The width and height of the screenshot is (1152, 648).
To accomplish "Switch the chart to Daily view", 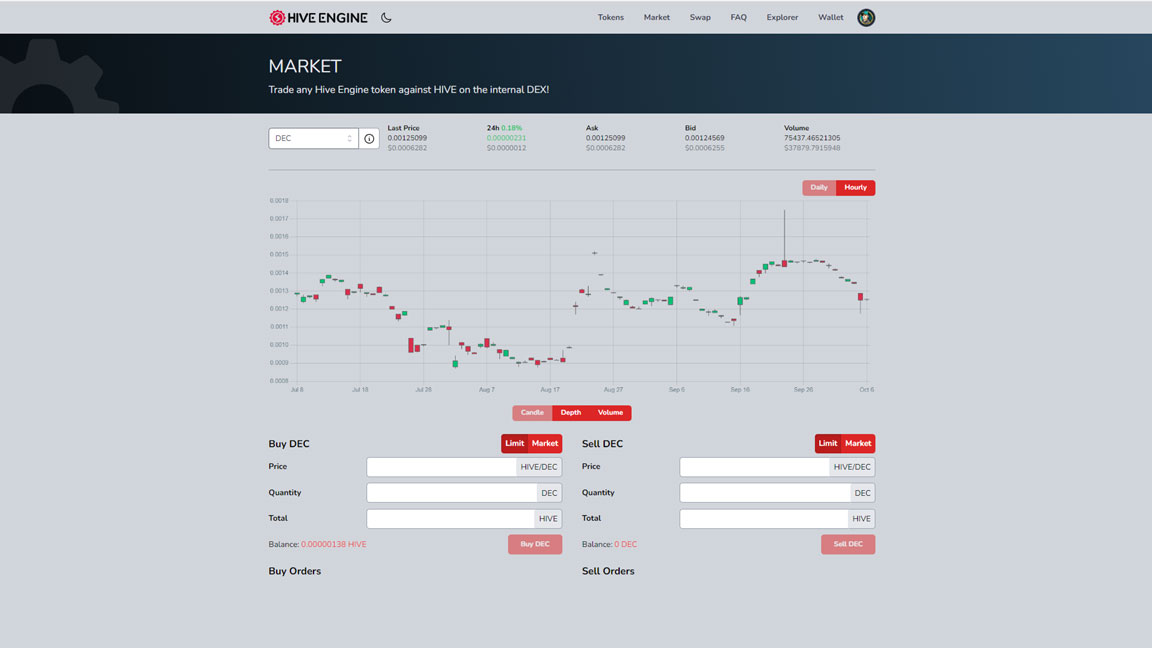I will (819, 188).
